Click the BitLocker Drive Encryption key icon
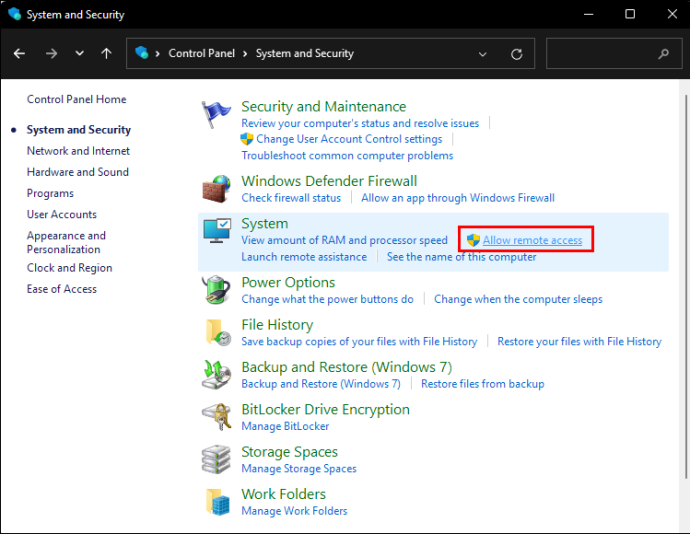This screenshot has width=690, height=534. 217,416
